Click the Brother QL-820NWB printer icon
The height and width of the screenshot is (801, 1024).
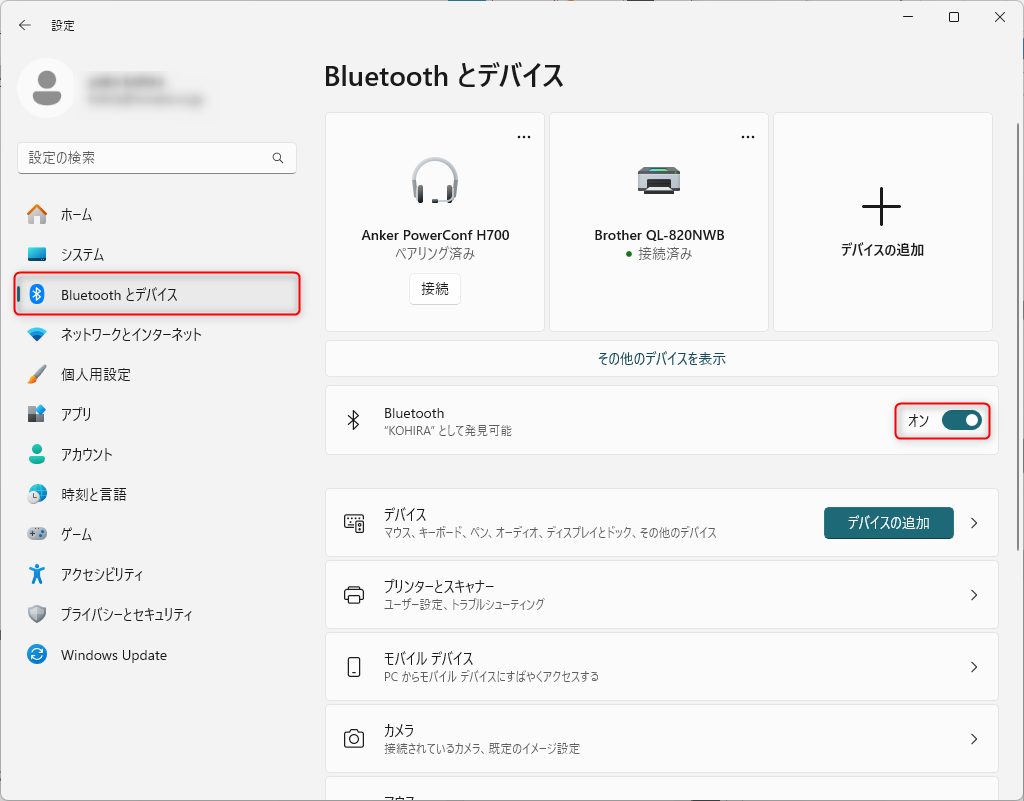(x=659, y=180)
